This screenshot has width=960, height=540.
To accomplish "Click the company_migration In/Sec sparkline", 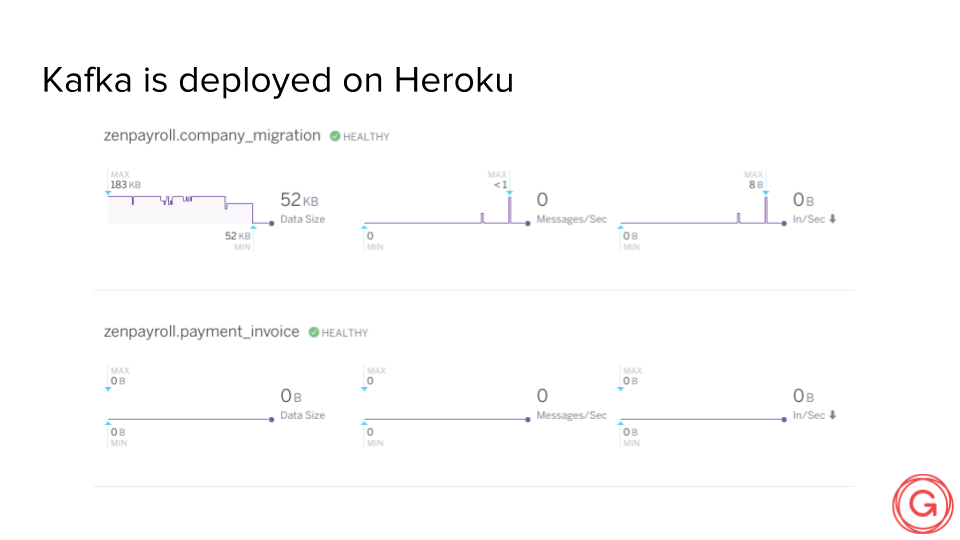I will 703,210.
